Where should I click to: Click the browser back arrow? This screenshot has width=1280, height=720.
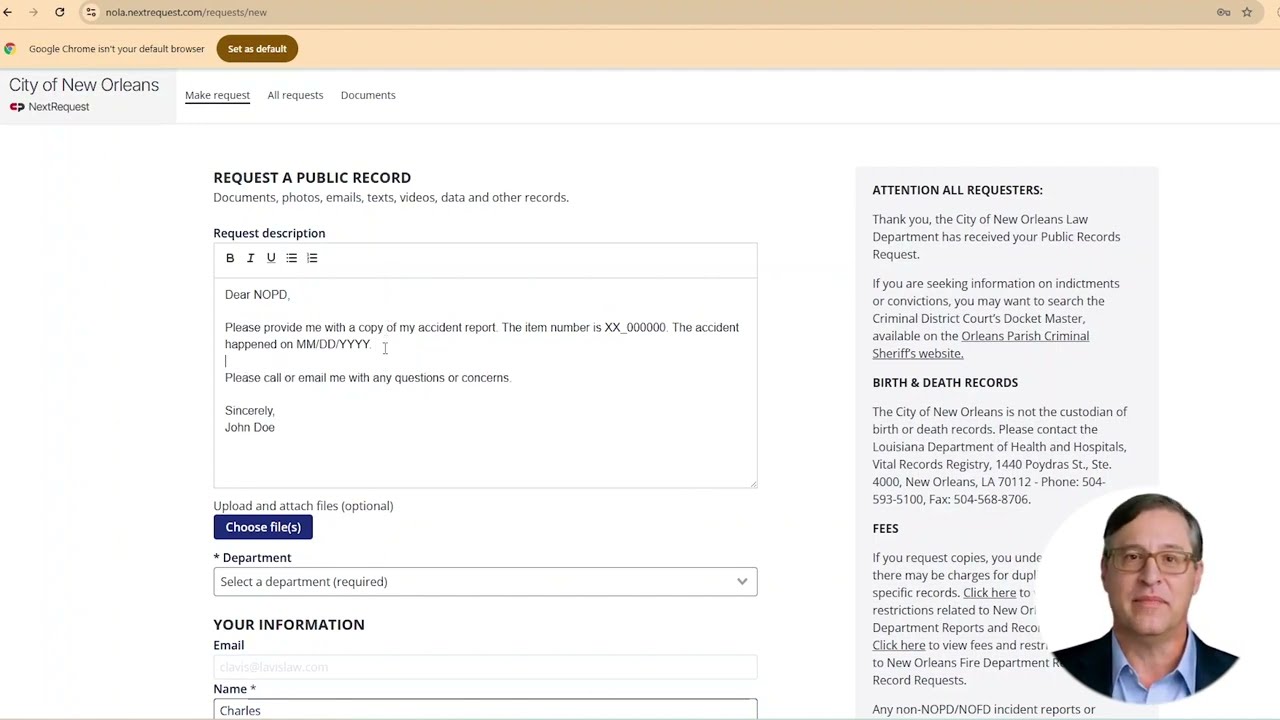click(x=7, y=12)
